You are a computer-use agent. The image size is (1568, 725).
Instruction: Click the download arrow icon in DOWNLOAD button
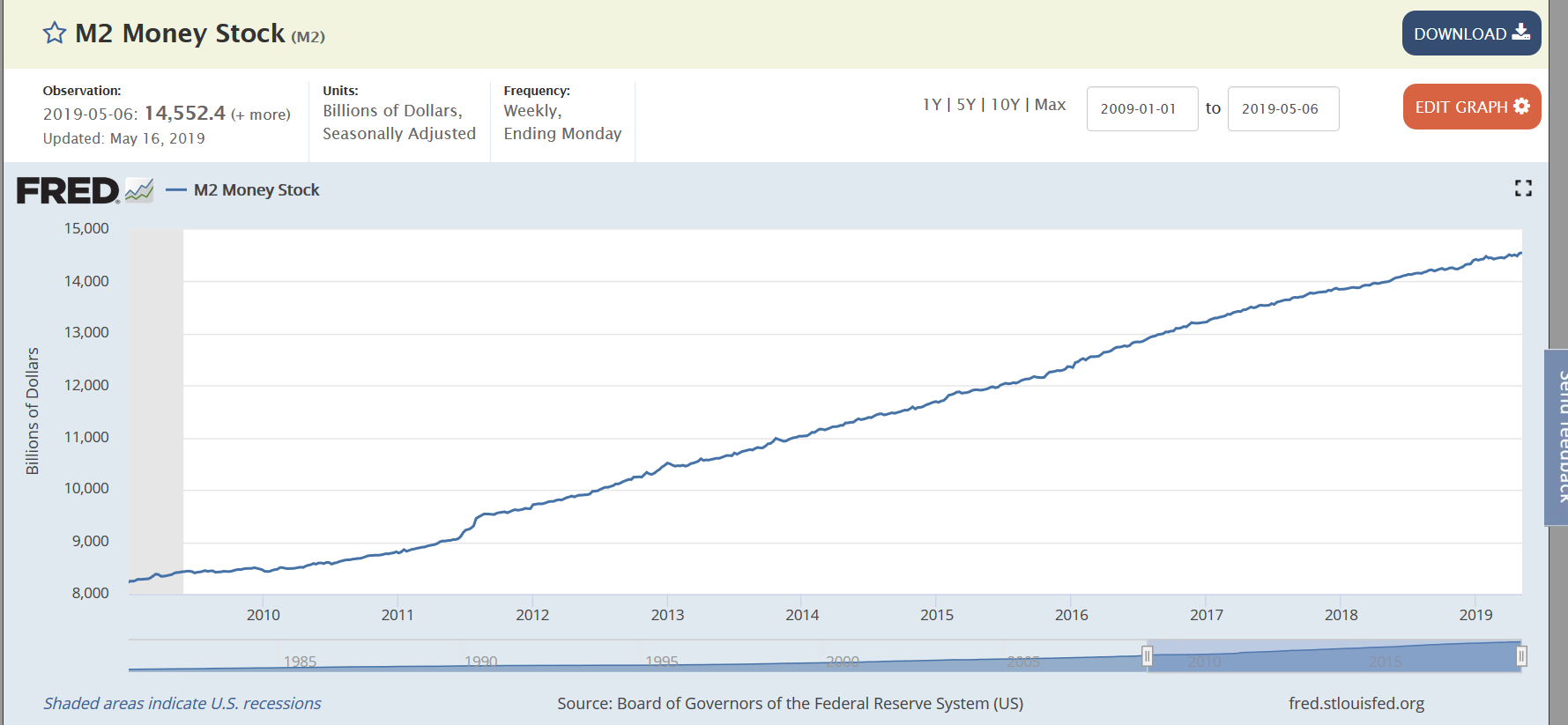[1521, 33]
